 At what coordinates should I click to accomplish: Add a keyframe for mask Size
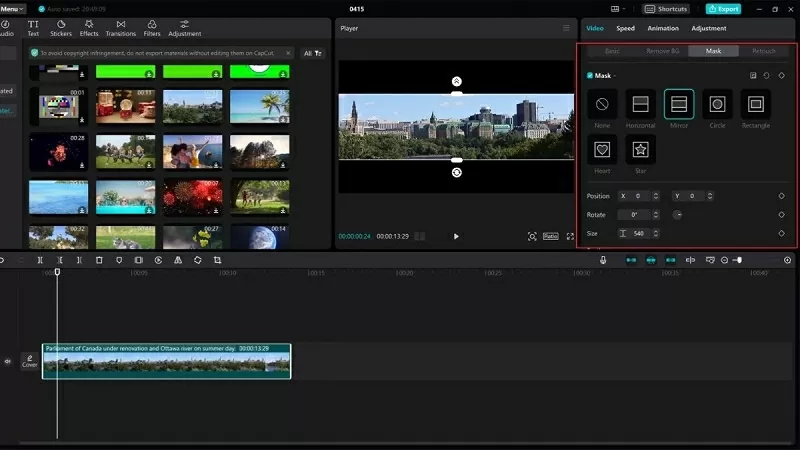tap(781, 233)
